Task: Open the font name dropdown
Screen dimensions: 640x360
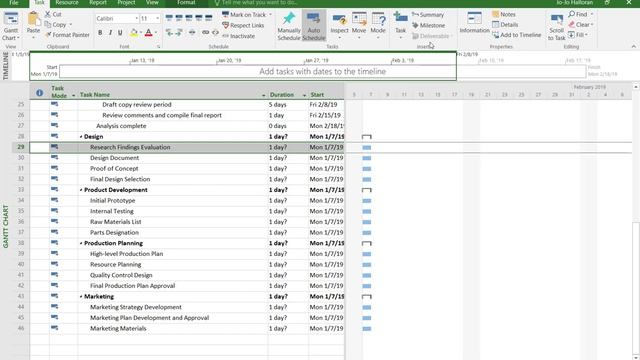Action: pos(136,19)
